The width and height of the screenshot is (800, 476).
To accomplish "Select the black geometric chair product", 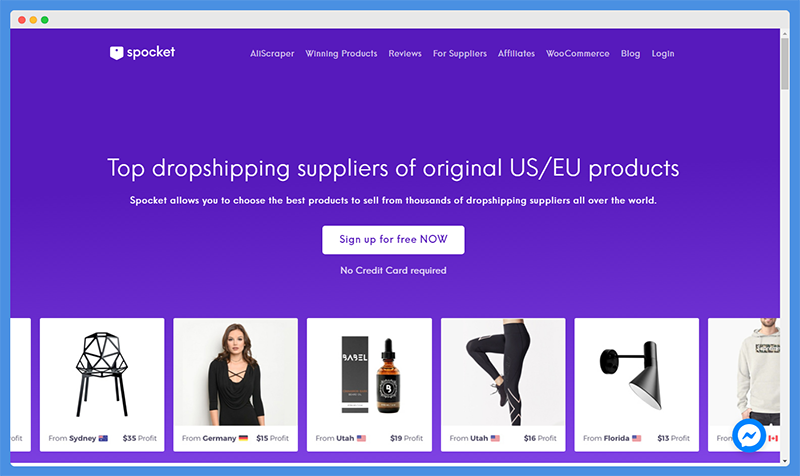I will pos(102,374).
